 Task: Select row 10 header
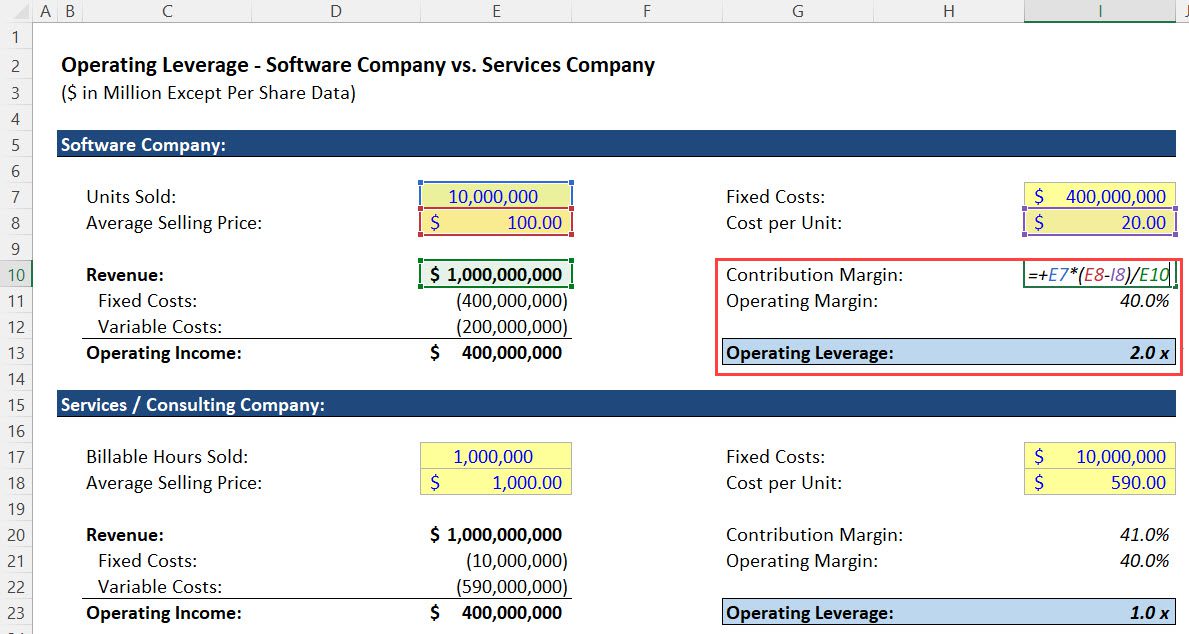tap(16, 274)
